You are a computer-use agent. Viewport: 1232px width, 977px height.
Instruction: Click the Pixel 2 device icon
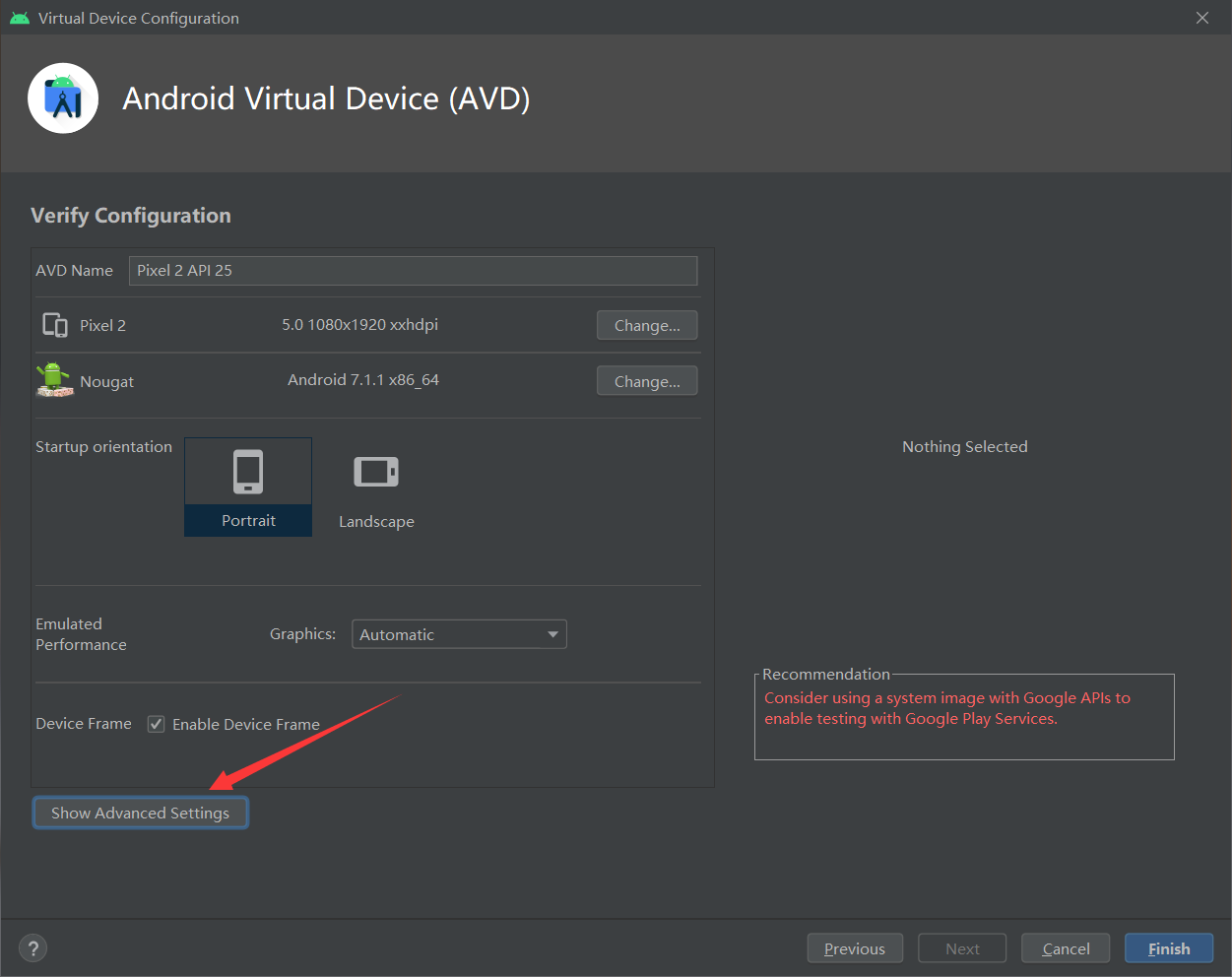pyautogui.click(x=55, y=325)
